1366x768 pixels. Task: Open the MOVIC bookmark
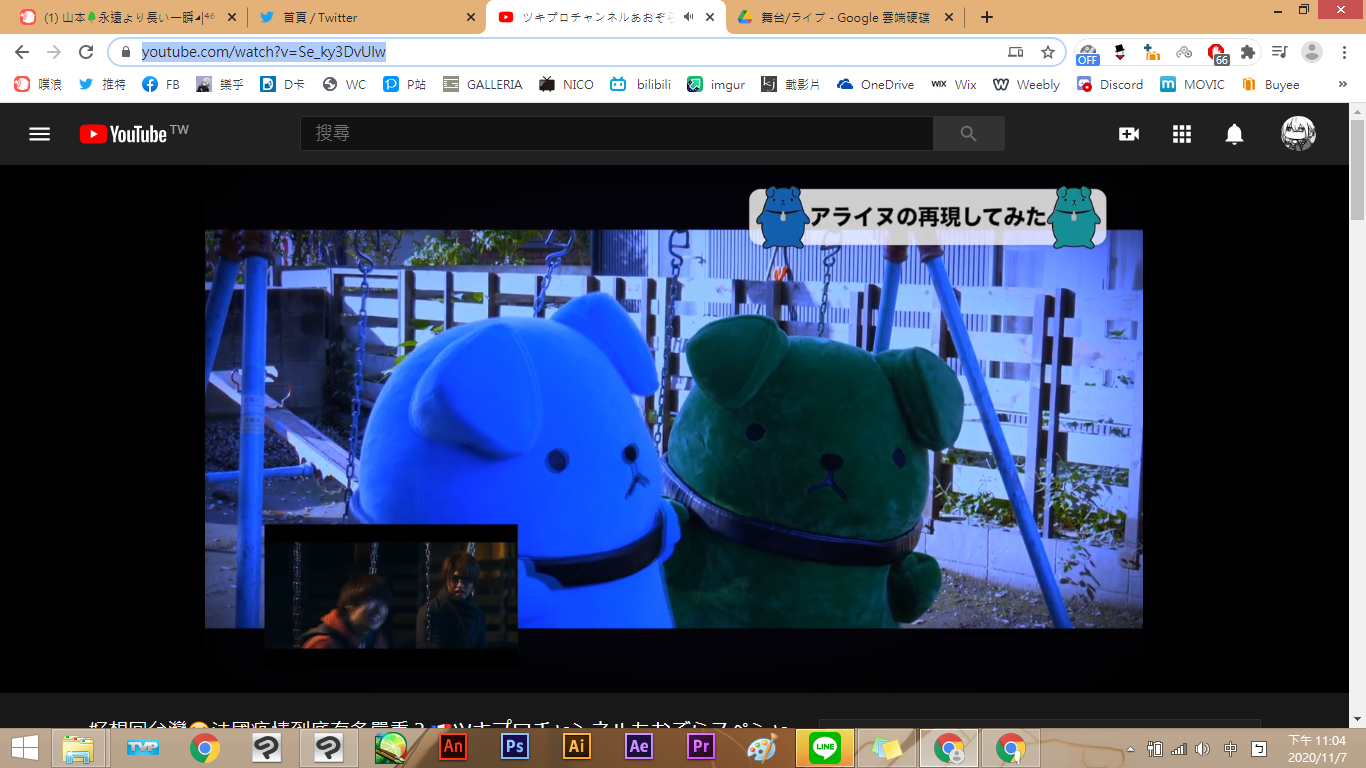(1192, 85)
